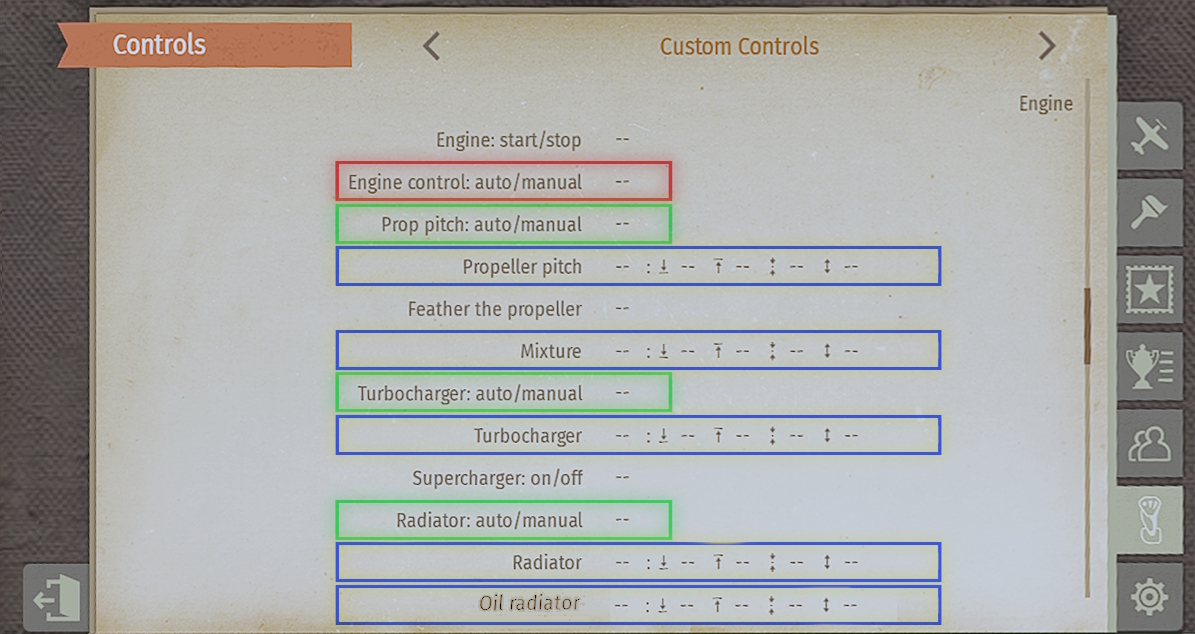Click the paintbrush customization icon
Image resolution: width=1195 pixels, height=634 pixels.
(1150, 213)
